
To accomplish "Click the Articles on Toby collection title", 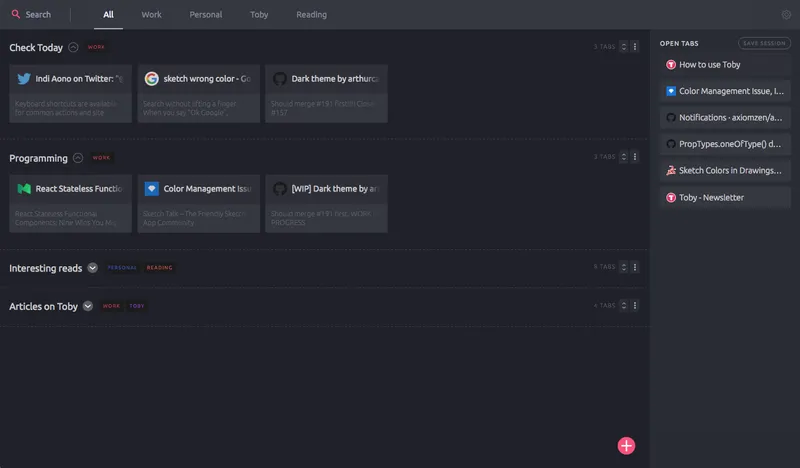I will click(x=43, y=306).
